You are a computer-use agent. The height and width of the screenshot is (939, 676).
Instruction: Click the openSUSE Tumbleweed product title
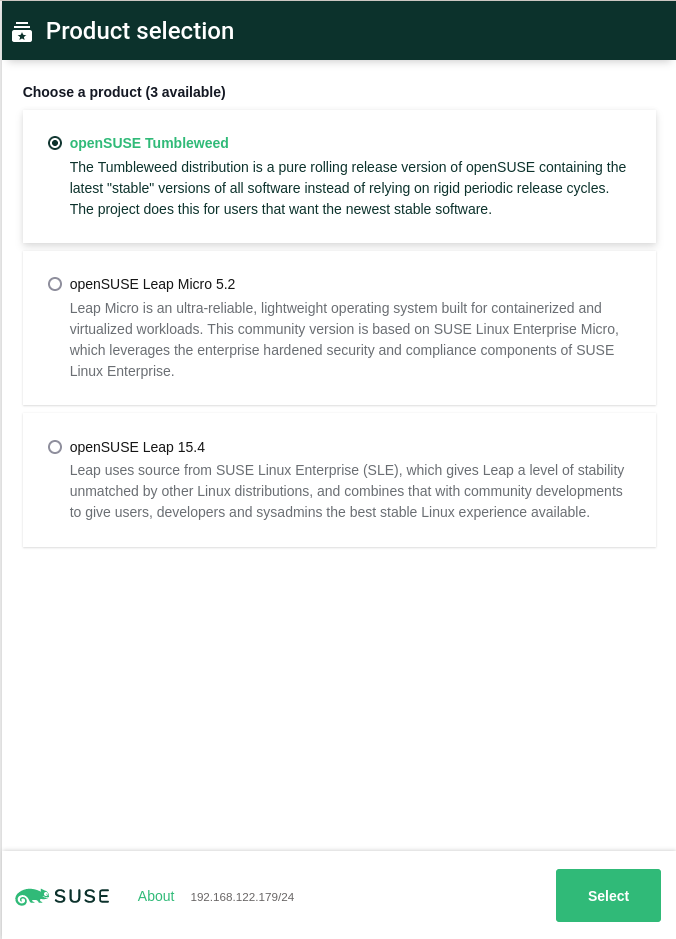point(149,143)
